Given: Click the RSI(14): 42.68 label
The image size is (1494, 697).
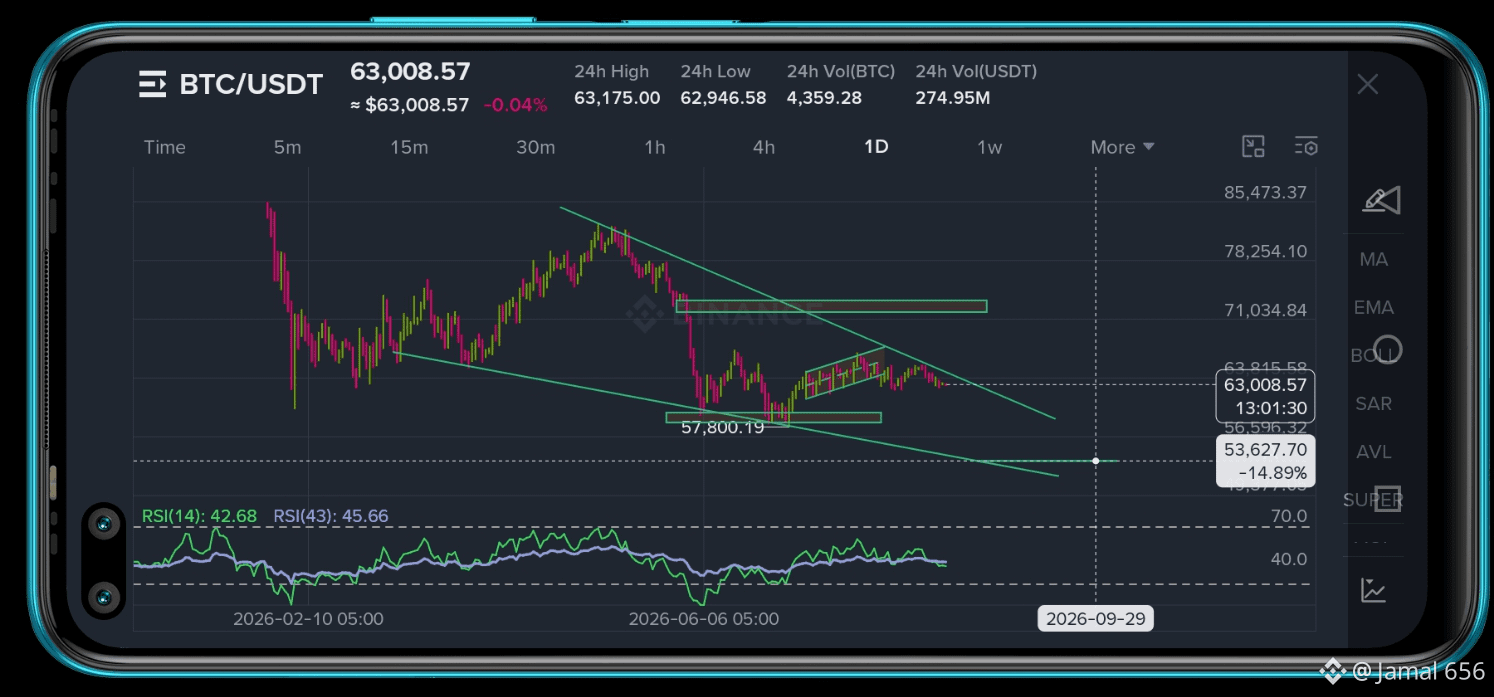Looking at the screenshot, I should 199,516.
